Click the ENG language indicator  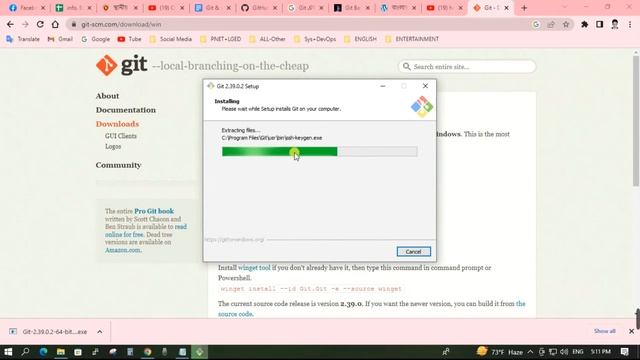(x=578, y=352)
